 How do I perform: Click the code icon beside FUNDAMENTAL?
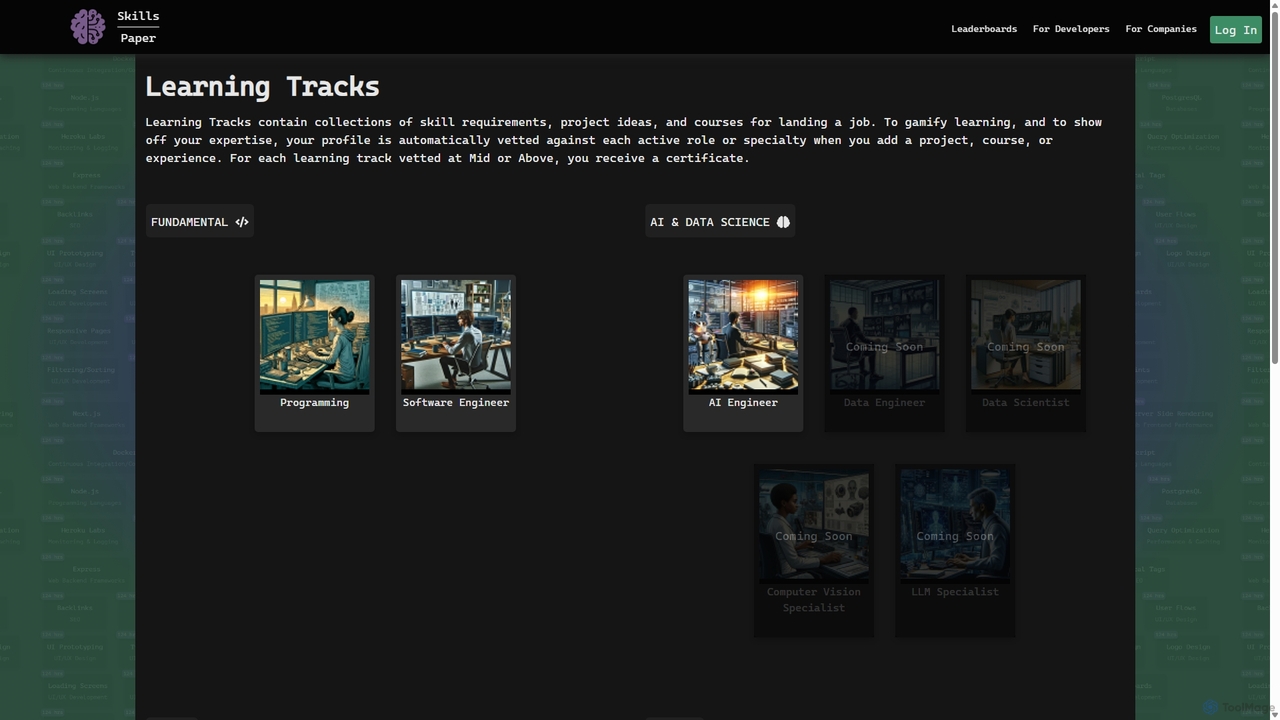pos(241,222)
